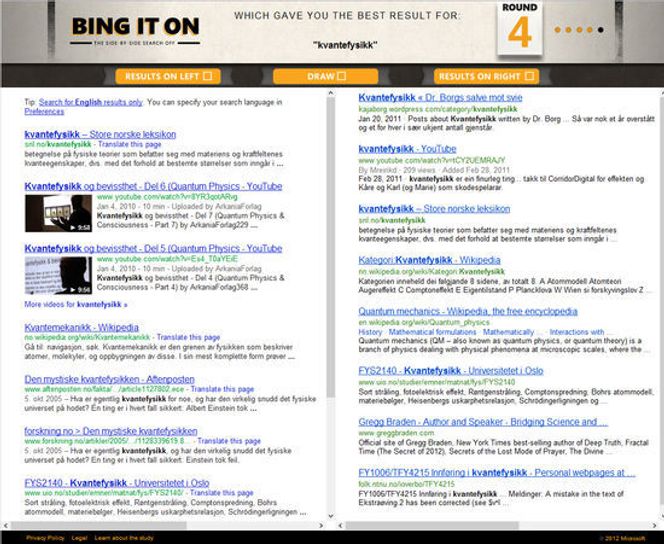Image resolution: width=664 pixels, height=544 pixels.
Task: Click left pane scroll down arrow
Action: coord(331,516)
